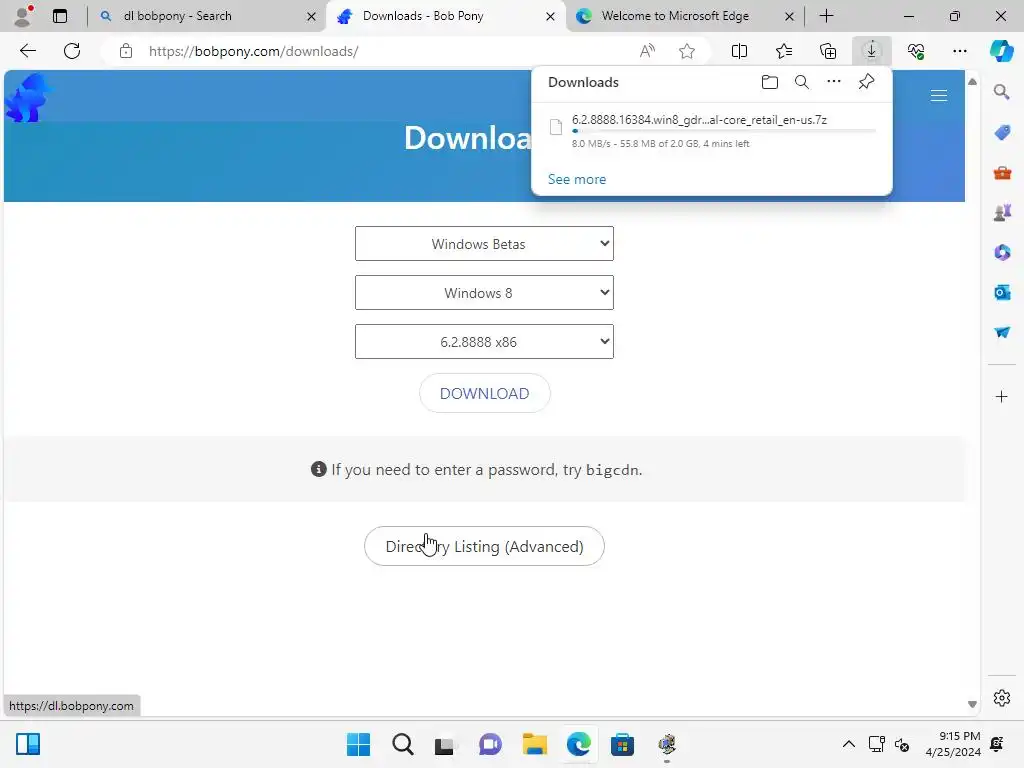Open the Favorites list
The width and height of the screenshot is (1024, 768).
[784, 51]
